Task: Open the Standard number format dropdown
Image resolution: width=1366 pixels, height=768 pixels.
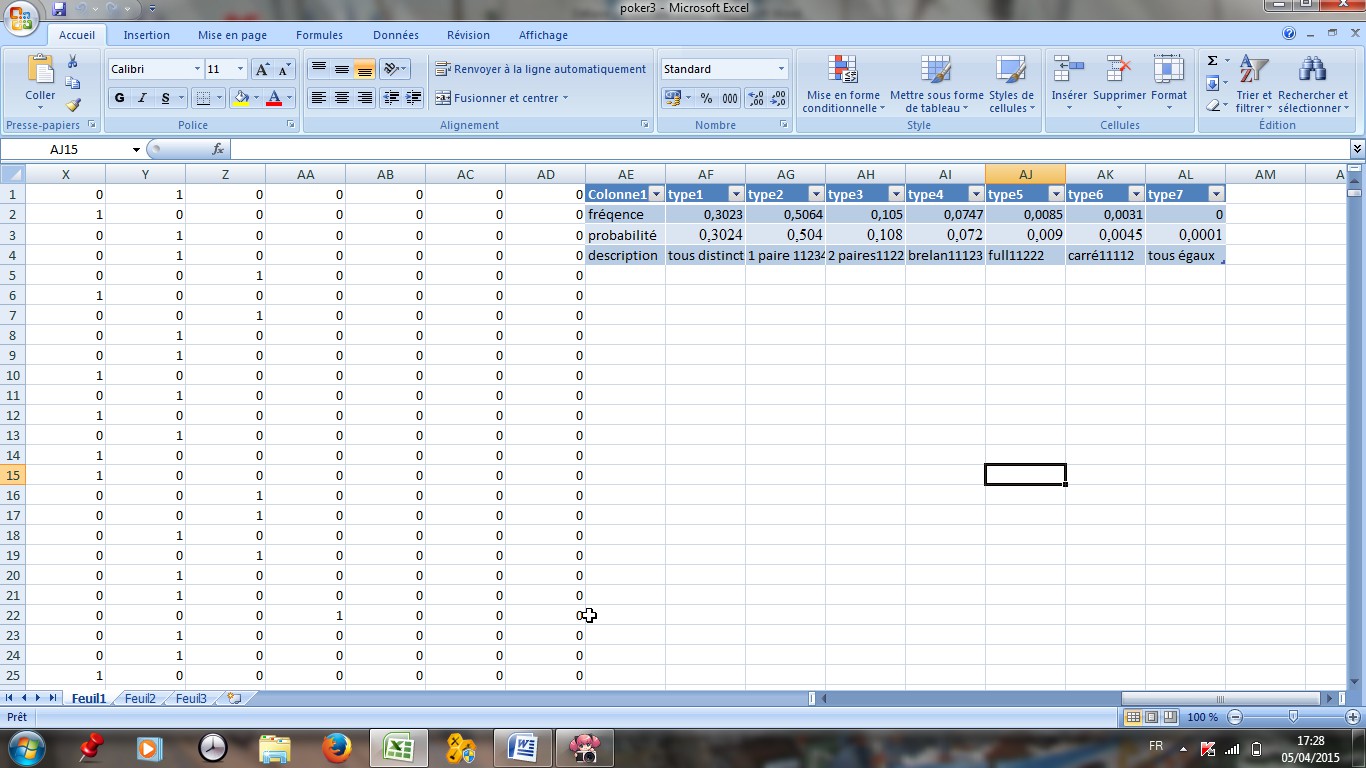Action: (781, 69)
